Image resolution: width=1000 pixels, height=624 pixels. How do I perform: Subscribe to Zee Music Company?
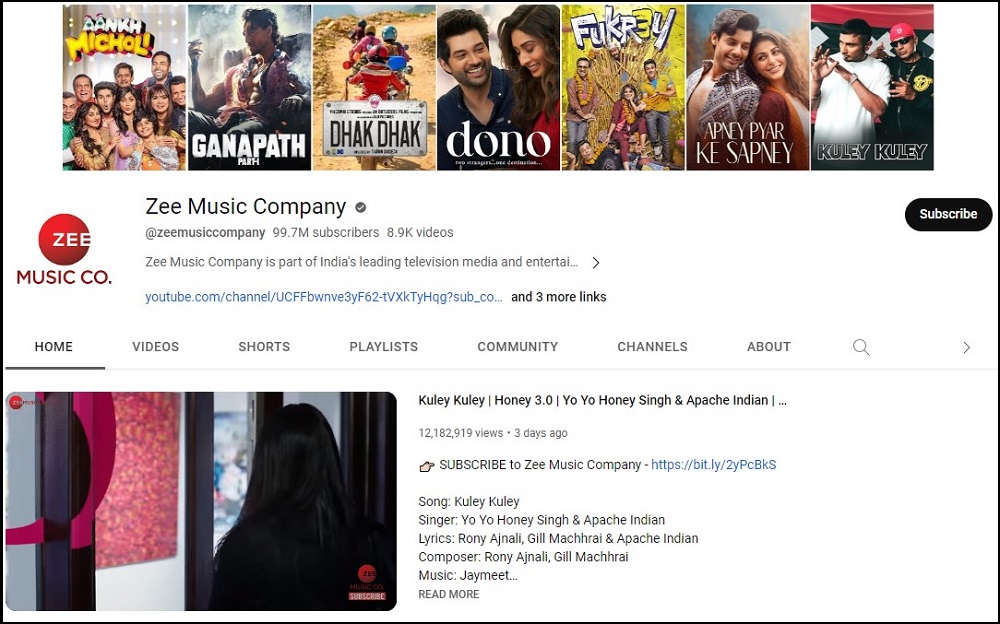click(948, 214)
